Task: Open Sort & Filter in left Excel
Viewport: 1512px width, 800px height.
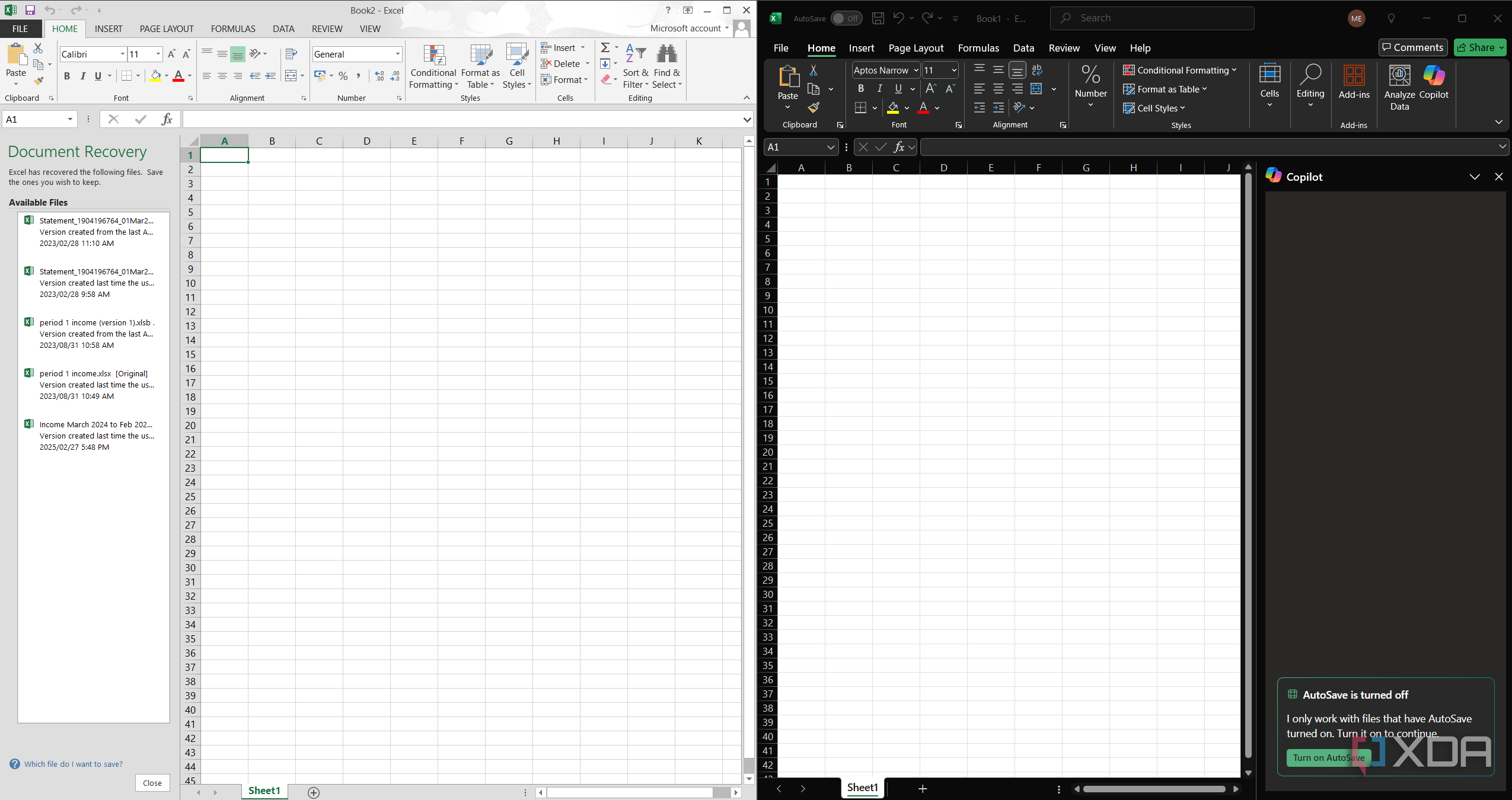Action: pos(636,66)
